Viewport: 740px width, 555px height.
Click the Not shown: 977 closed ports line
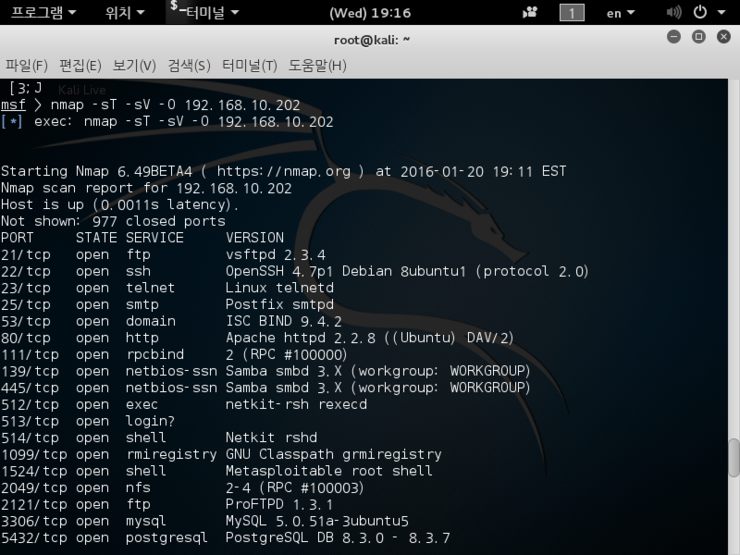click(113, 221)
